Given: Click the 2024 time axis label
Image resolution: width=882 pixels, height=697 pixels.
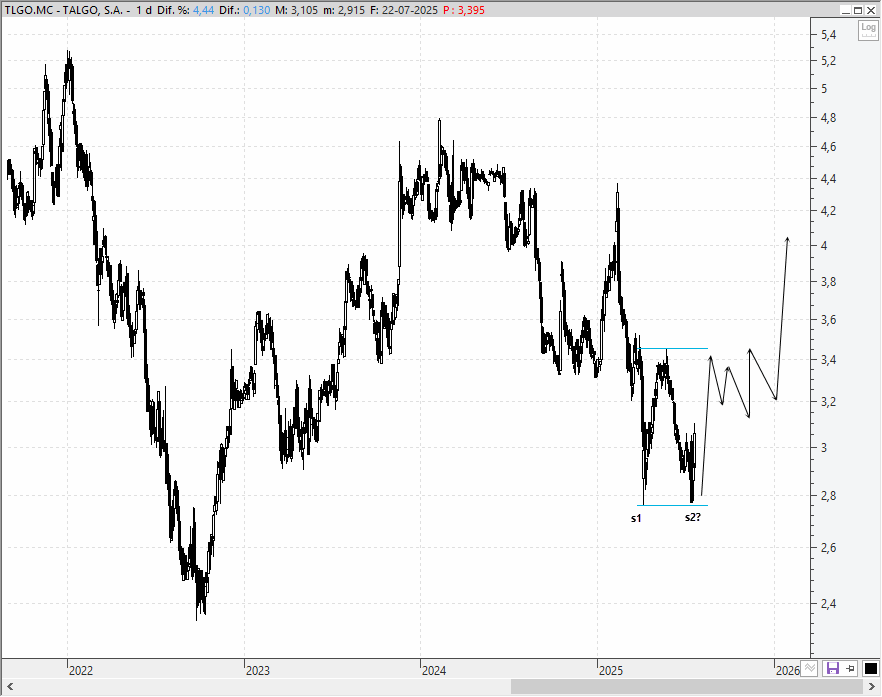Looking at the screenshot, I should (x=434, y=671).
